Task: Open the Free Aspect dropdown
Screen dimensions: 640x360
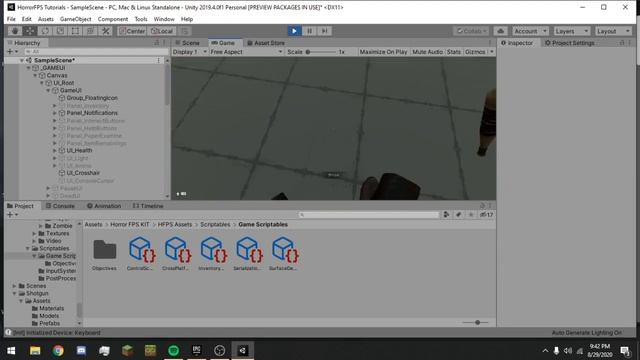Action: [246, 52]
